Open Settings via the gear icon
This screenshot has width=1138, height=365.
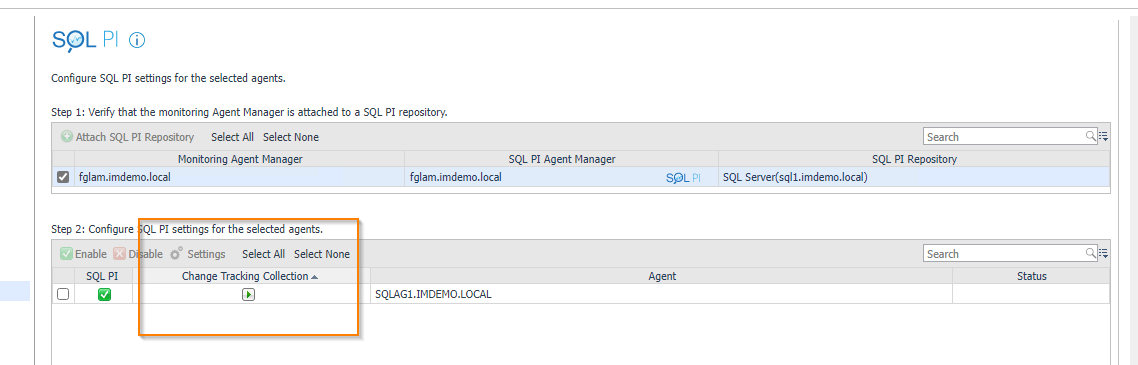tap(176, 253)
